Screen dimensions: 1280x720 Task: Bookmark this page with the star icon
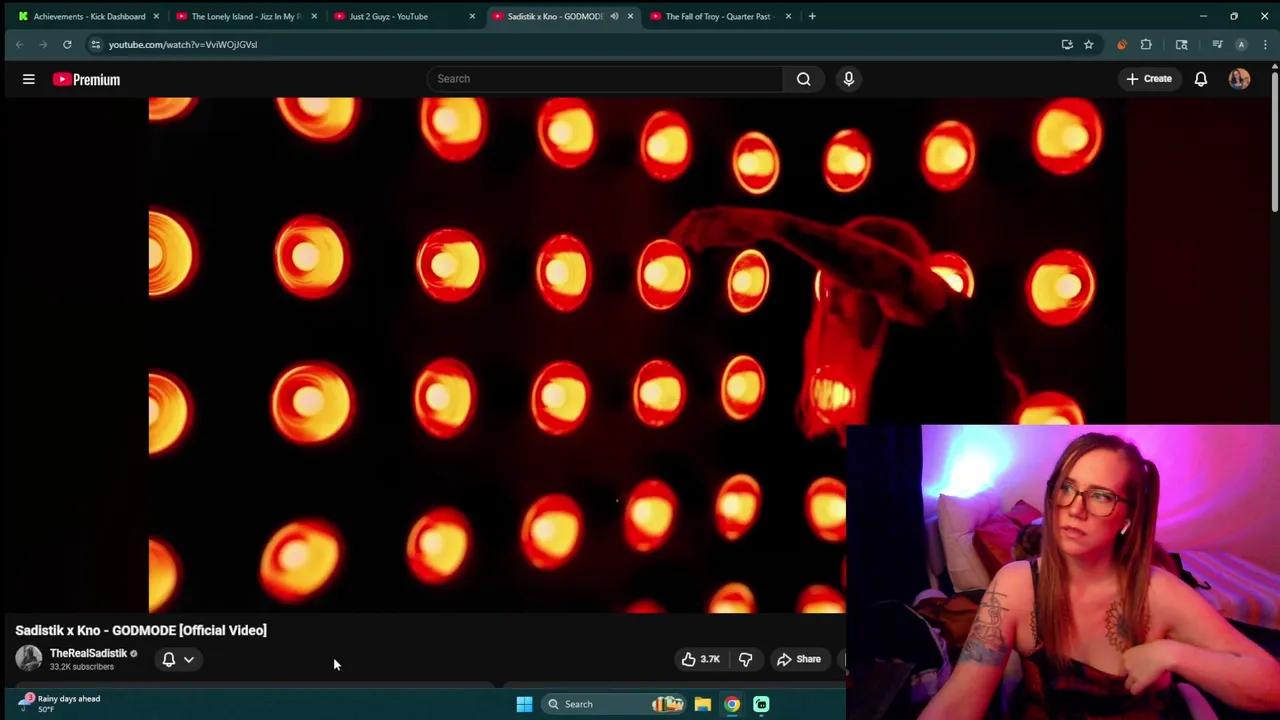1088,44
